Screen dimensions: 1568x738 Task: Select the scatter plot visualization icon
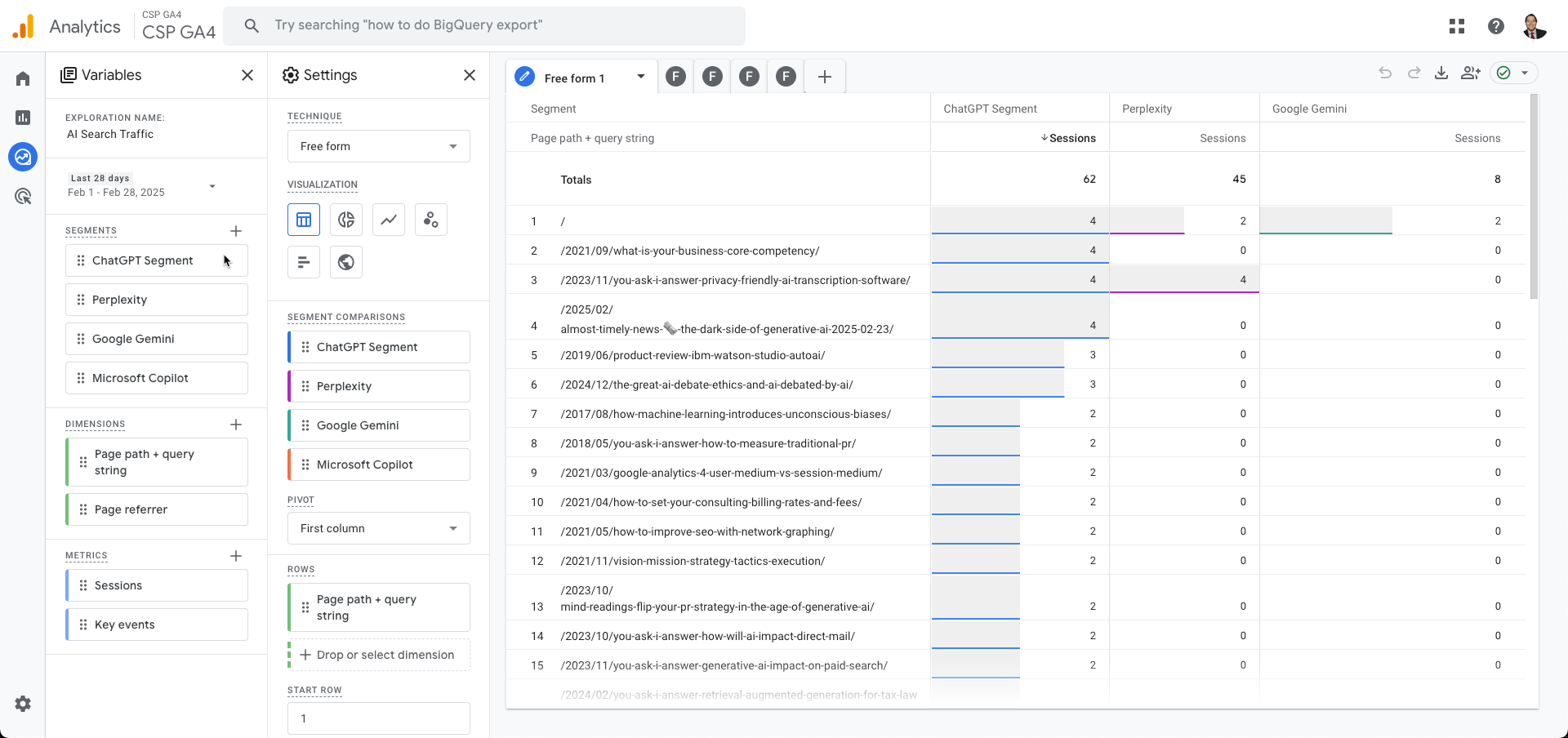pos(431,220)
